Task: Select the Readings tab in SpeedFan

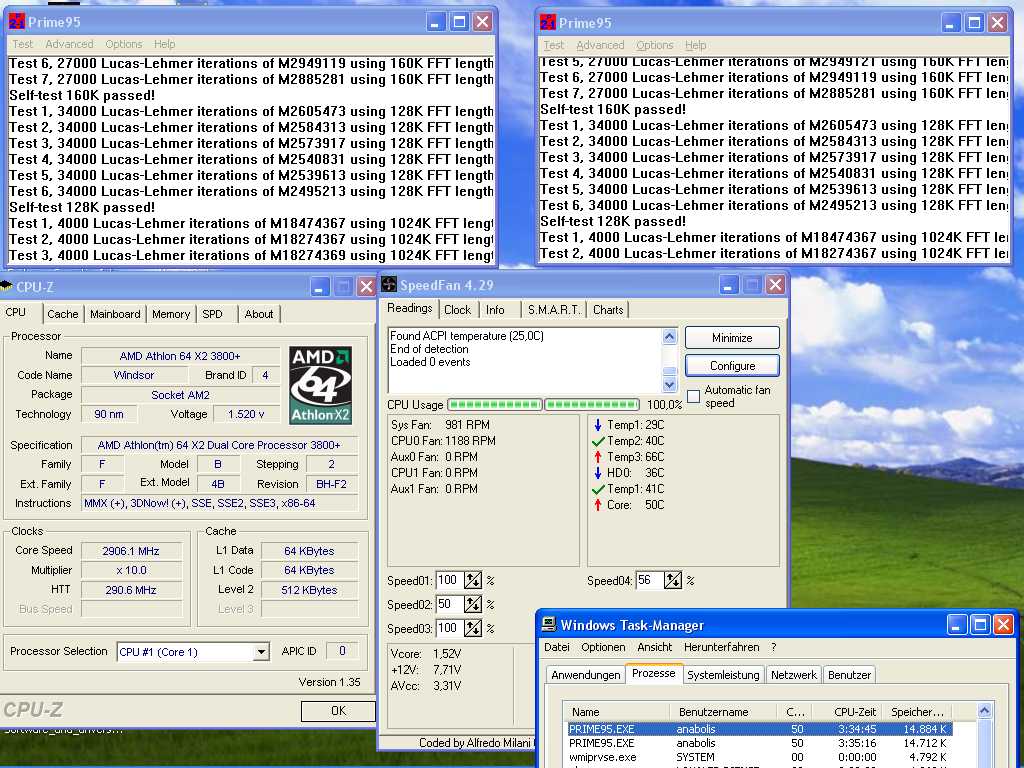Action: pos(409,308)
